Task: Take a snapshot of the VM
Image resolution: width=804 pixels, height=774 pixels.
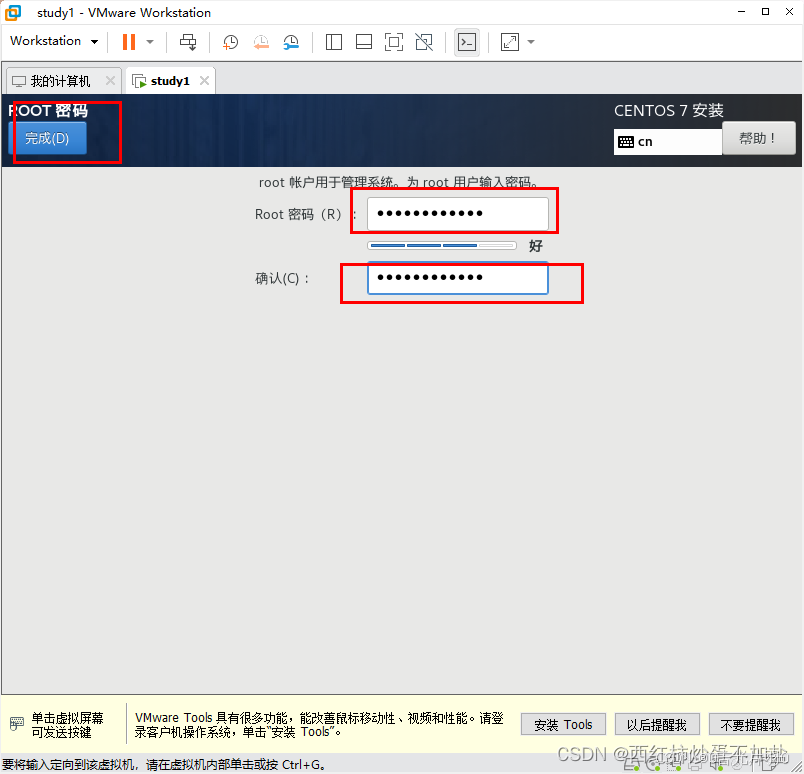Action: 230,42
